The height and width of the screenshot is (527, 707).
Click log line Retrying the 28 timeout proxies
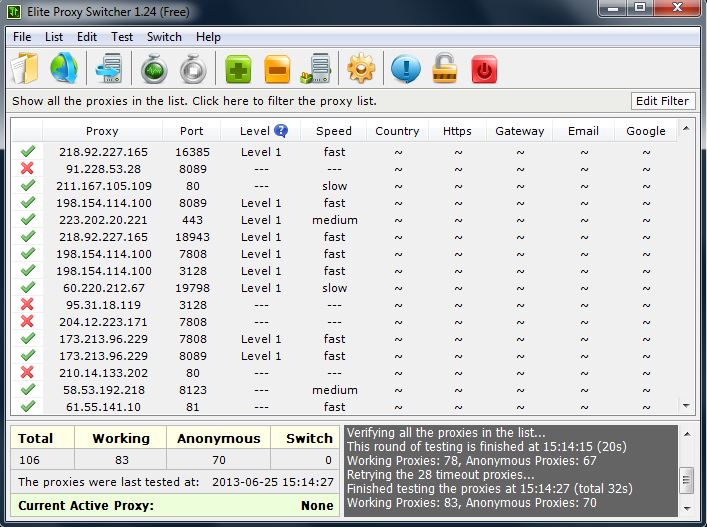(x=441, y=475)
